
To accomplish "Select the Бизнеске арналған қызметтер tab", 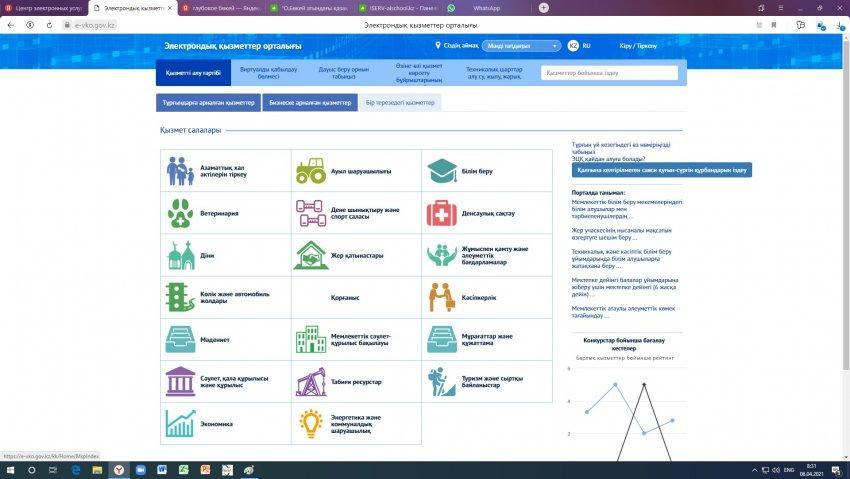I will click(310, 102).
